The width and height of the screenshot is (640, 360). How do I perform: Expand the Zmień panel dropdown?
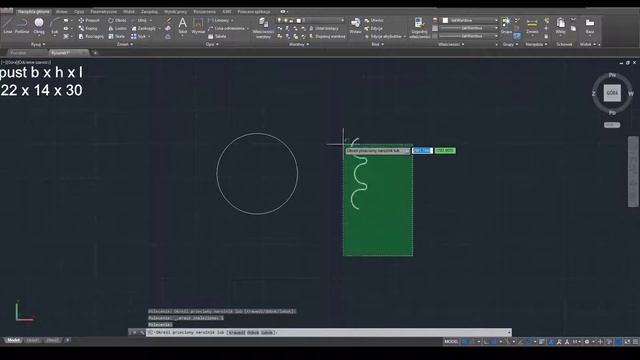125,44
